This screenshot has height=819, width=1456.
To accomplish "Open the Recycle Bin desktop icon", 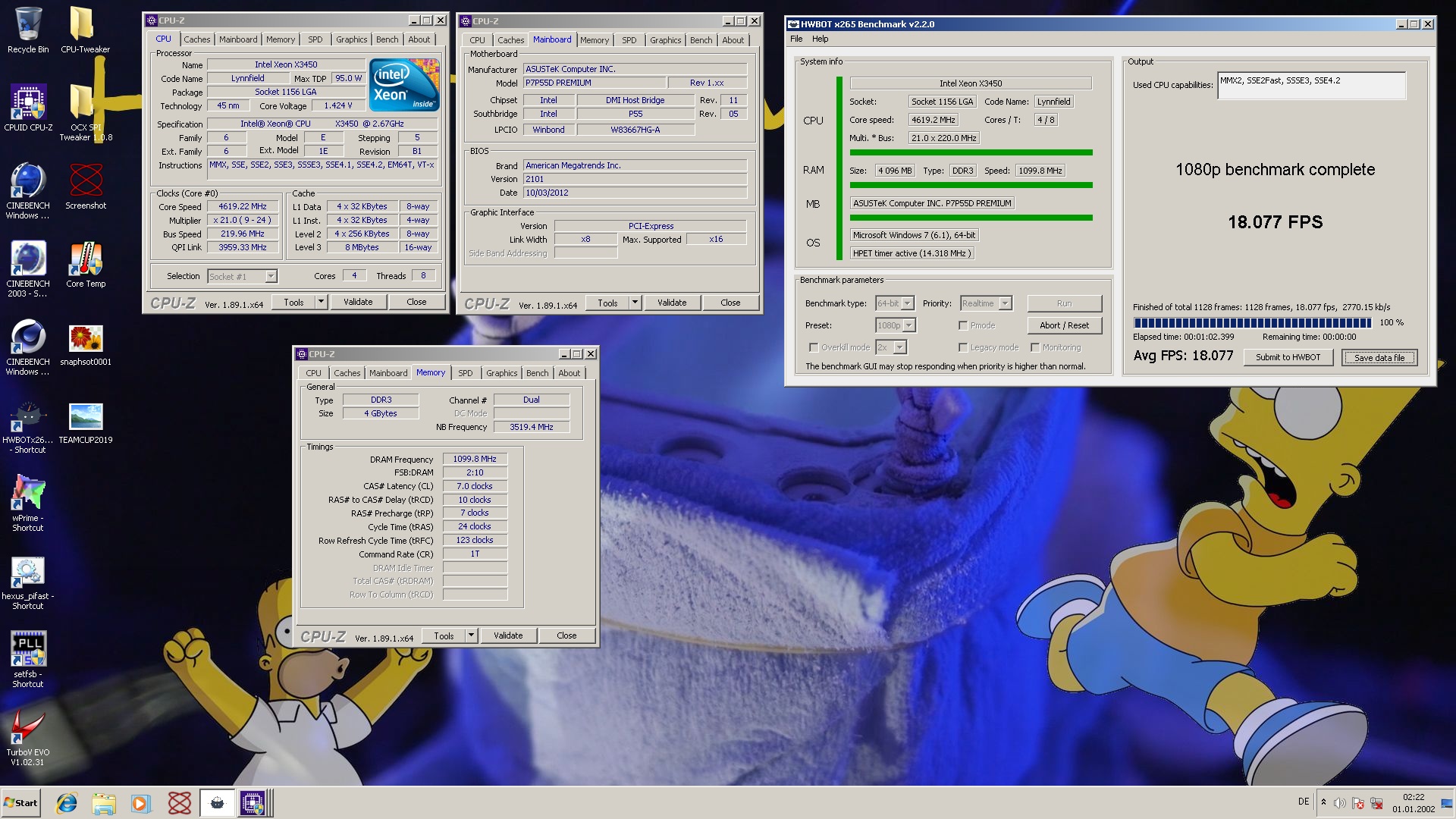I will click(28, 30).
